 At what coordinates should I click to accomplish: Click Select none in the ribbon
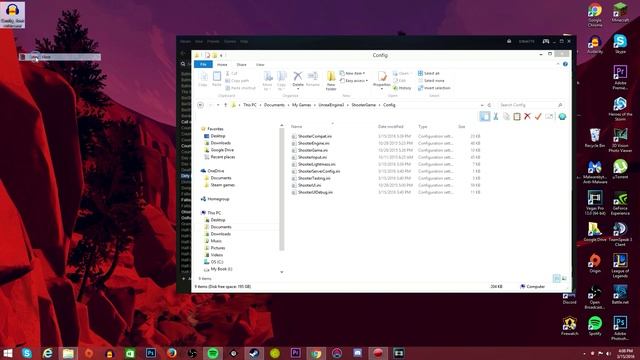pos(431,81)
